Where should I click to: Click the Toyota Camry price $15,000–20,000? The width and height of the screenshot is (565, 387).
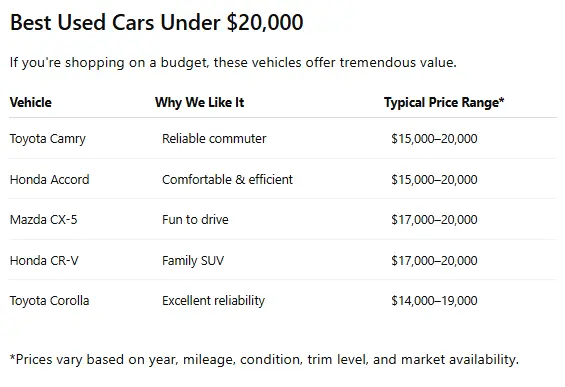point(434,139)
